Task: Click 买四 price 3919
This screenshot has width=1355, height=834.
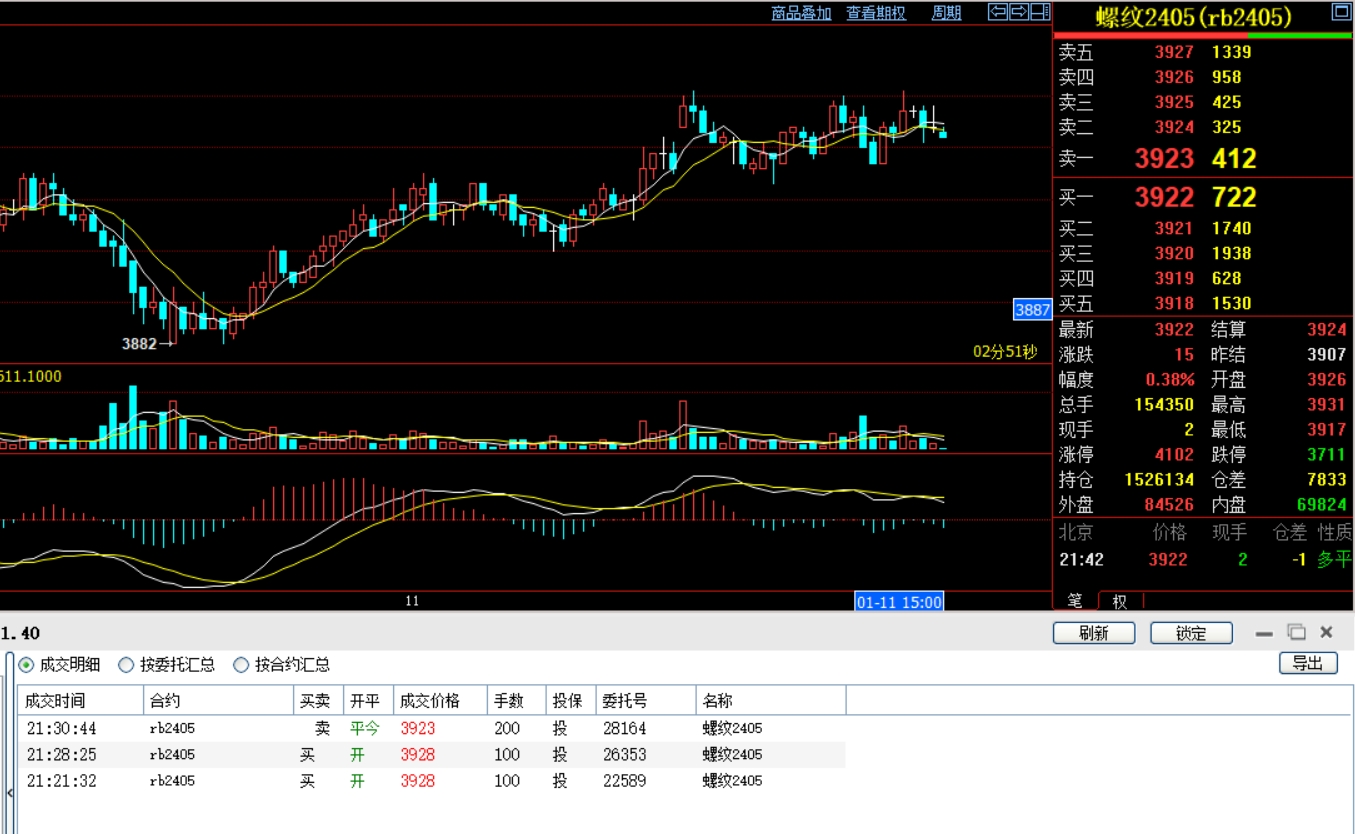Action: (x=1174, y=278)
